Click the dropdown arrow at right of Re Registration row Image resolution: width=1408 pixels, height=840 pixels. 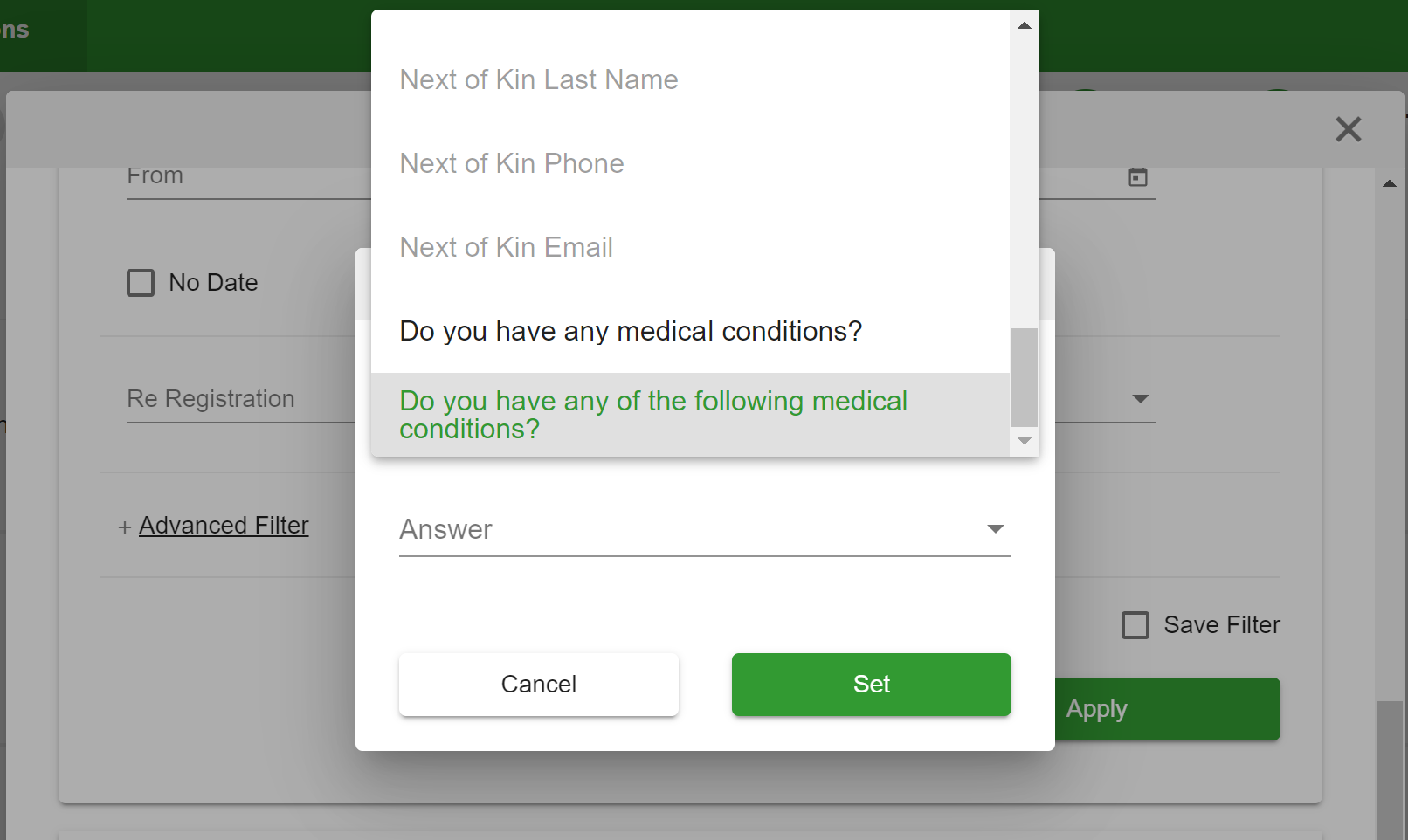[1140, 399]
